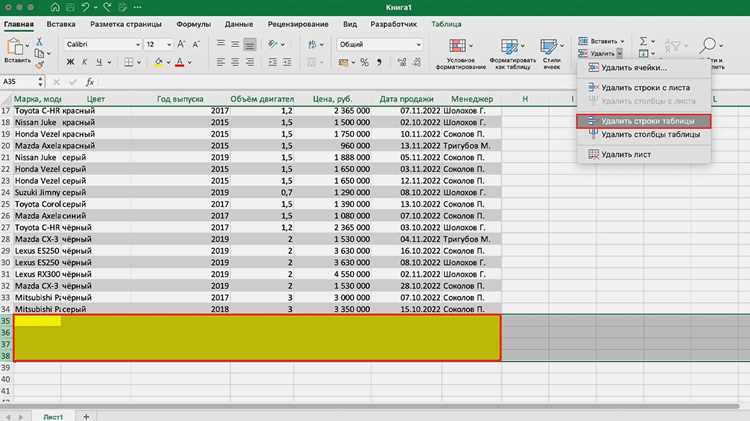The height and width of the screenshot is (421, 750).
Task: Expand the Вставить cells dropdown arrow
Action: (622, 42)
